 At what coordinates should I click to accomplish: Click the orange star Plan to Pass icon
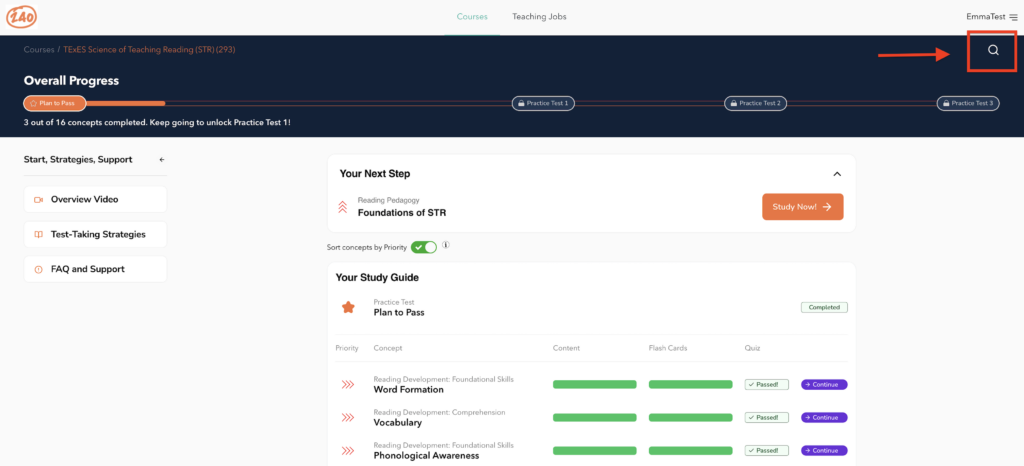coord(348,307)
